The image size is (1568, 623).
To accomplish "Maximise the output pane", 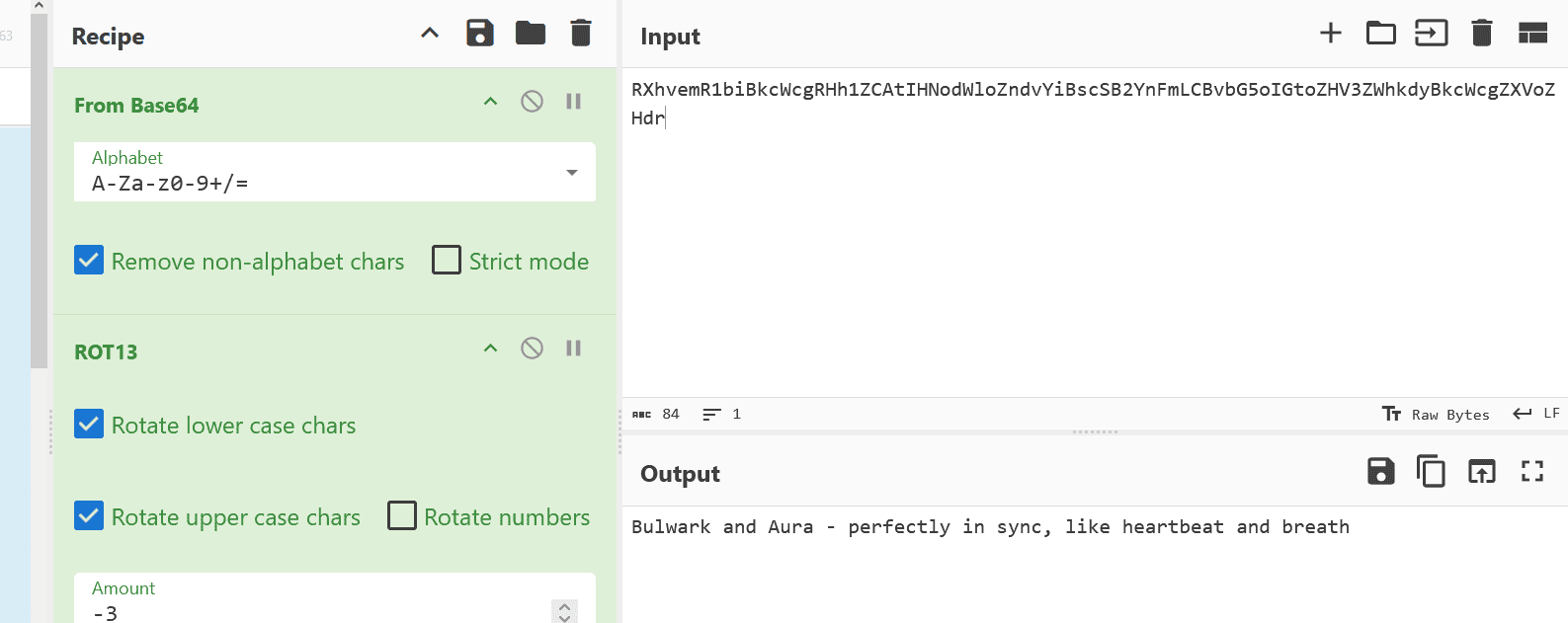I will 1532,472.
